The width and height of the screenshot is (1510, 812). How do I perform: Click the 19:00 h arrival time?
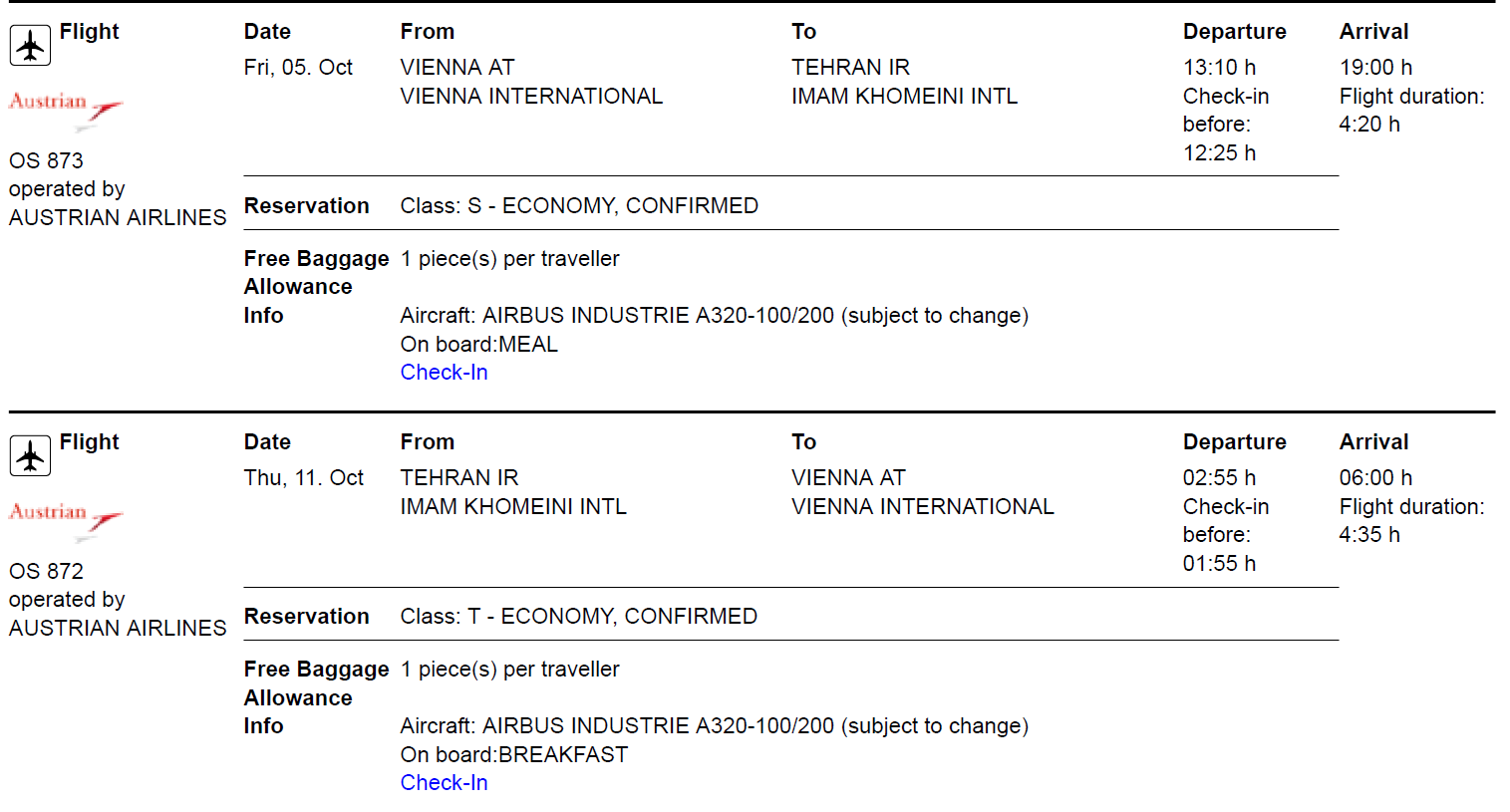click(x=1375, y=67)
